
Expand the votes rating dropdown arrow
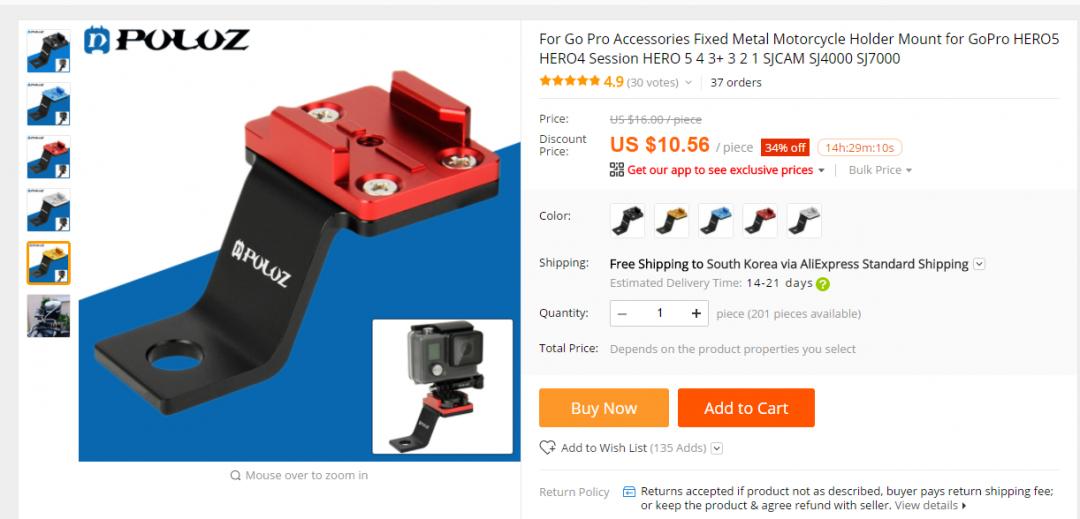pyautogui.click(x=687, y=83)
